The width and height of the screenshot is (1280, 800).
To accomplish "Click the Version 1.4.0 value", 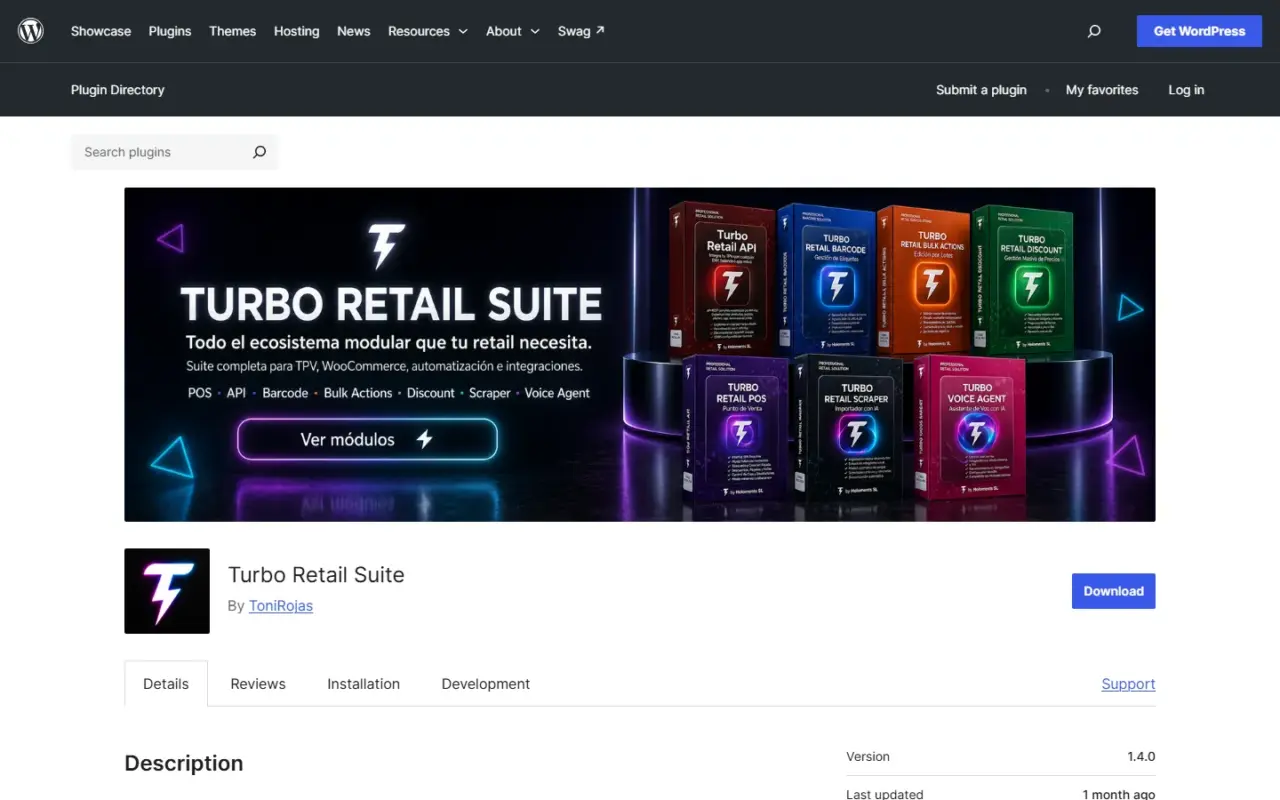I will tap(1141, 757).
